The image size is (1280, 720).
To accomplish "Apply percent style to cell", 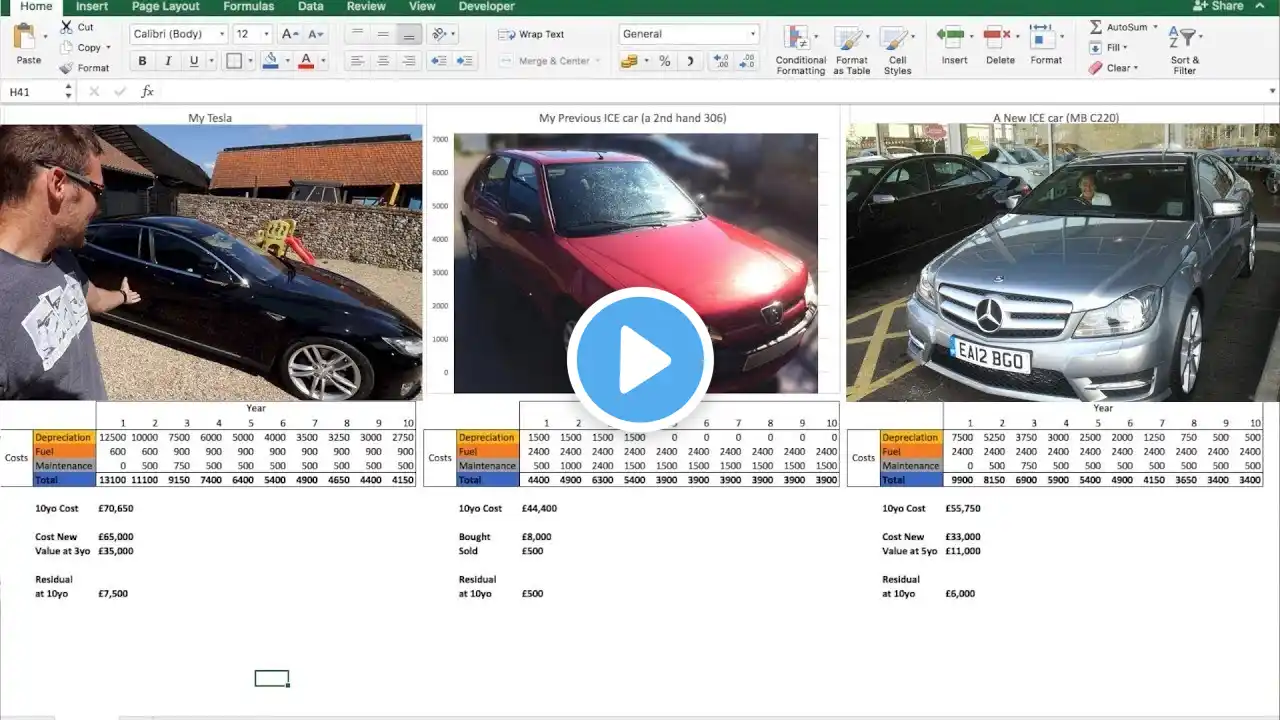I will click(664, 61).
